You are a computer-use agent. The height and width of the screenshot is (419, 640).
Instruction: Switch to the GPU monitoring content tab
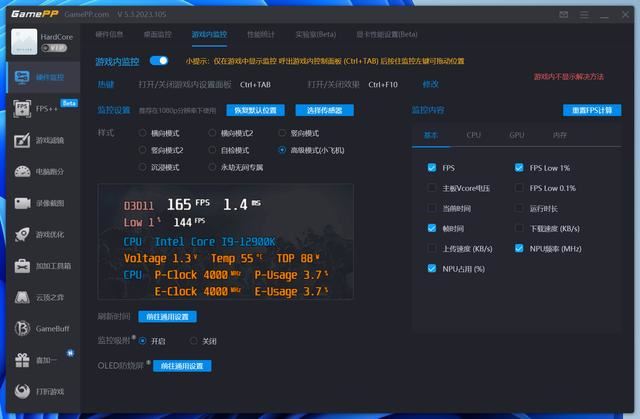[516, 134]
